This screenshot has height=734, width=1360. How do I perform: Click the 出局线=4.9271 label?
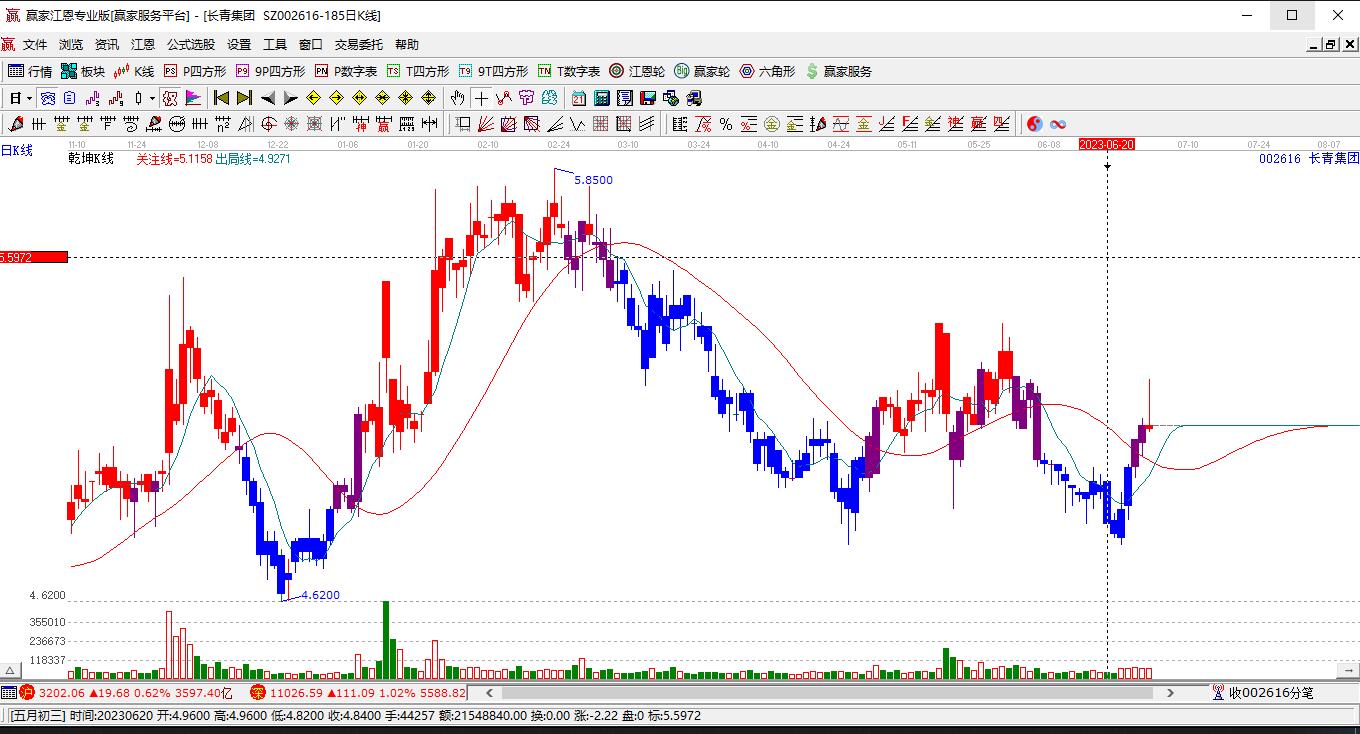tap(253, 158)
